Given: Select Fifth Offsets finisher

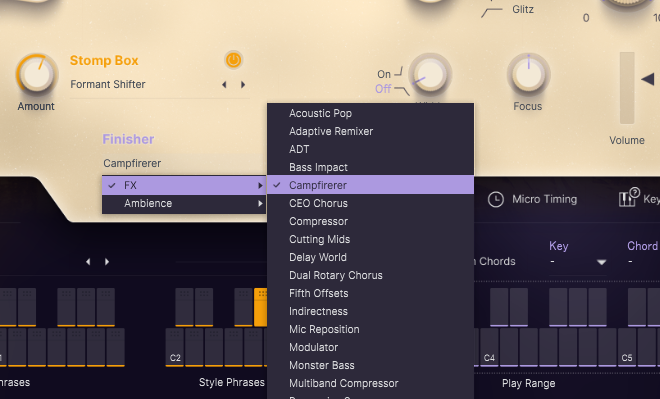Looking at the screenshot, I should [370, 293].
